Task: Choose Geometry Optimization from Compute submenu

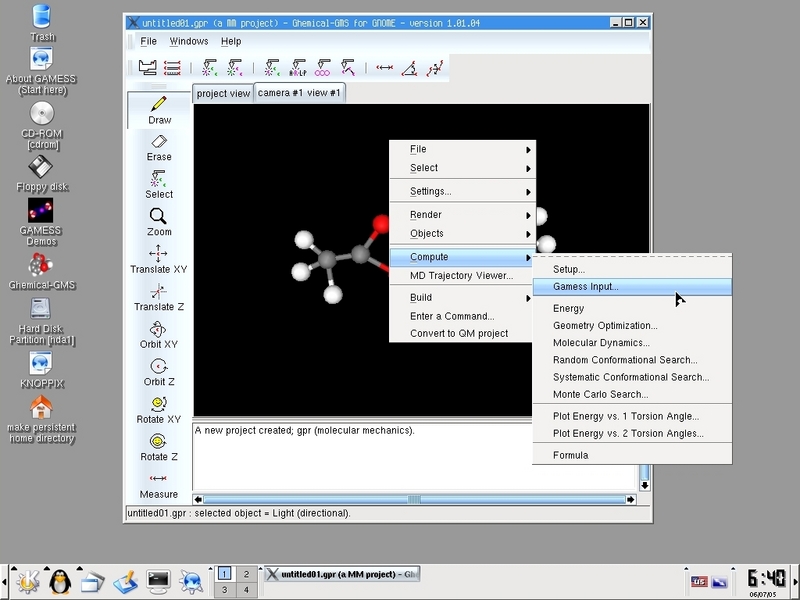Action: click(x=605, y=326)
